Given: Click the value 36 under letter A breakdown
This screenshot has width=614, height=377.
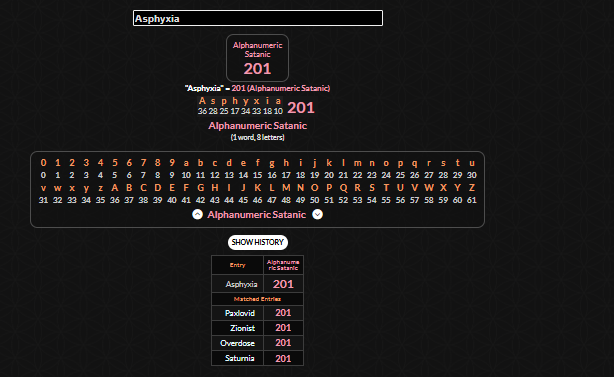Looking at the screenshot, I should coord(202,111).
